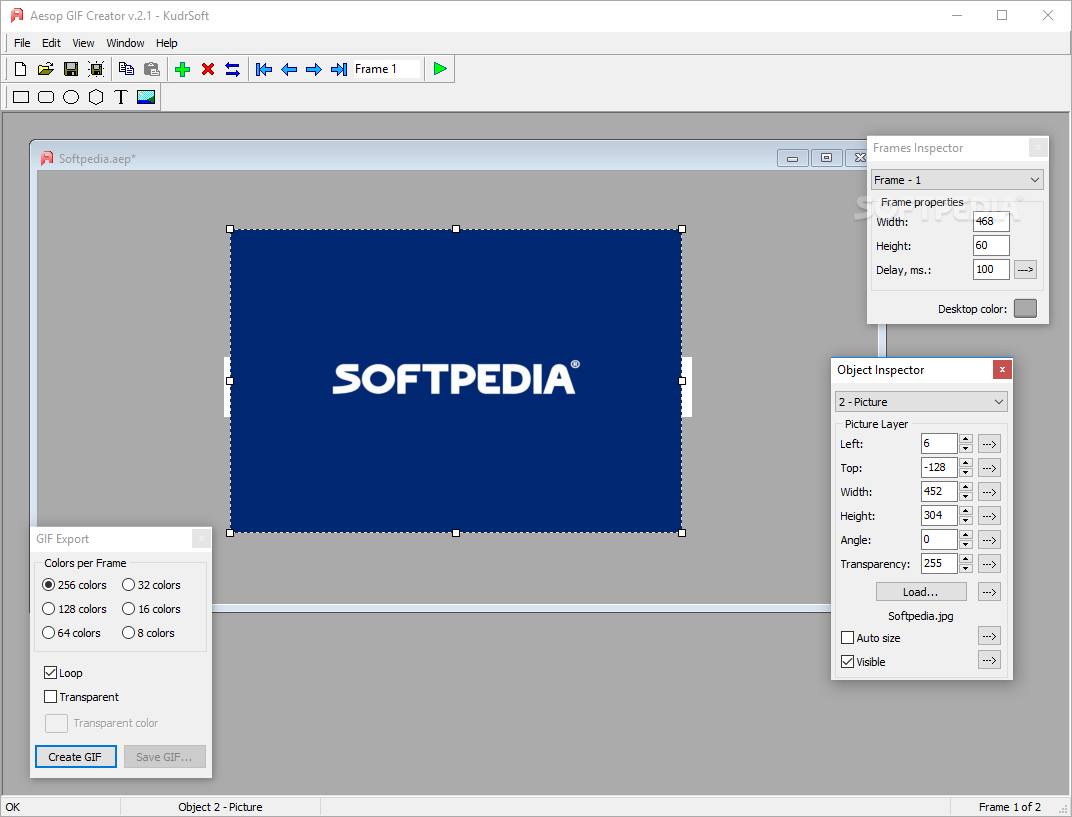The image size is (1072, 817).
Task: Jump to the first frame
Action: (x=264, y=69)
